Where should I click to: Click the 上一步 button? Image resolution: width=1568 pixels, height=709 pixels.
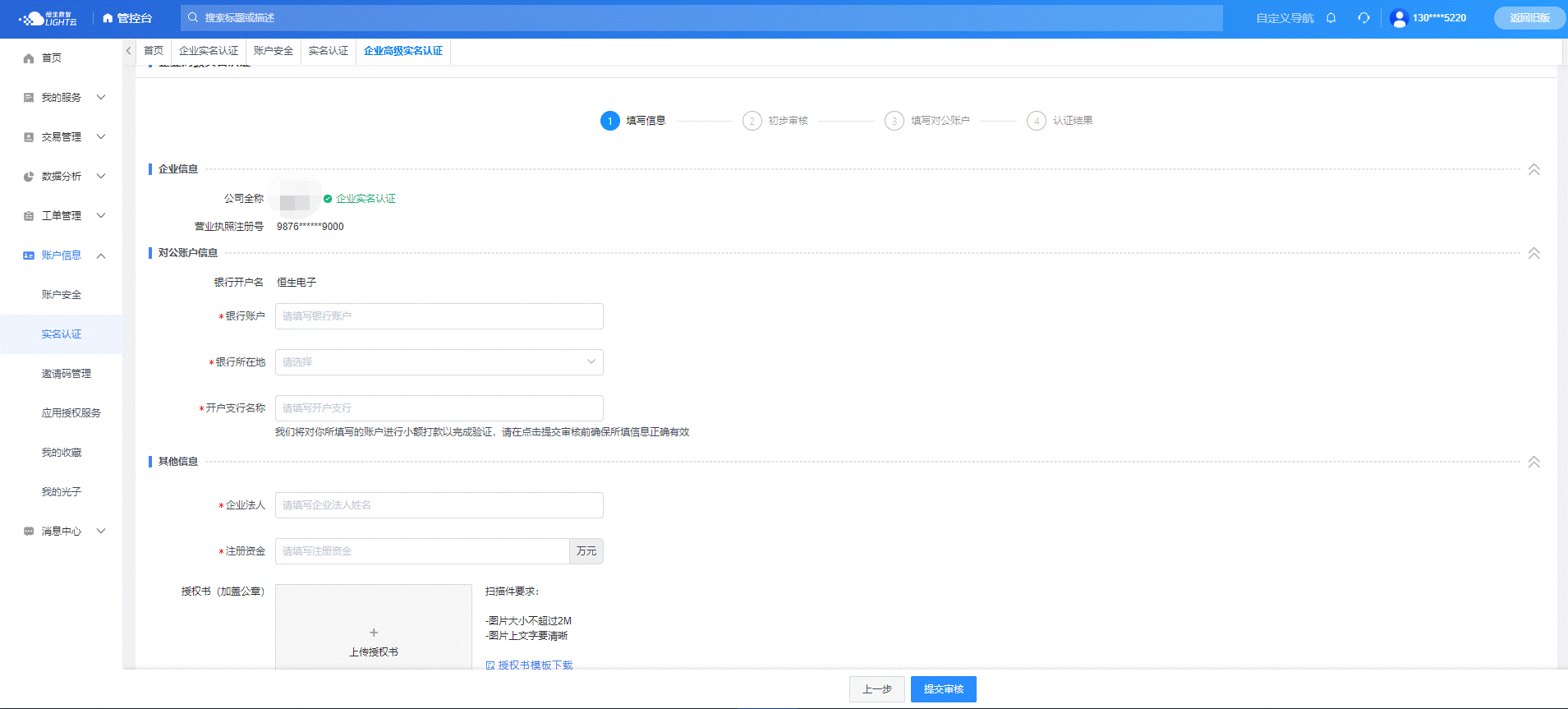click(x=877, y=689)
